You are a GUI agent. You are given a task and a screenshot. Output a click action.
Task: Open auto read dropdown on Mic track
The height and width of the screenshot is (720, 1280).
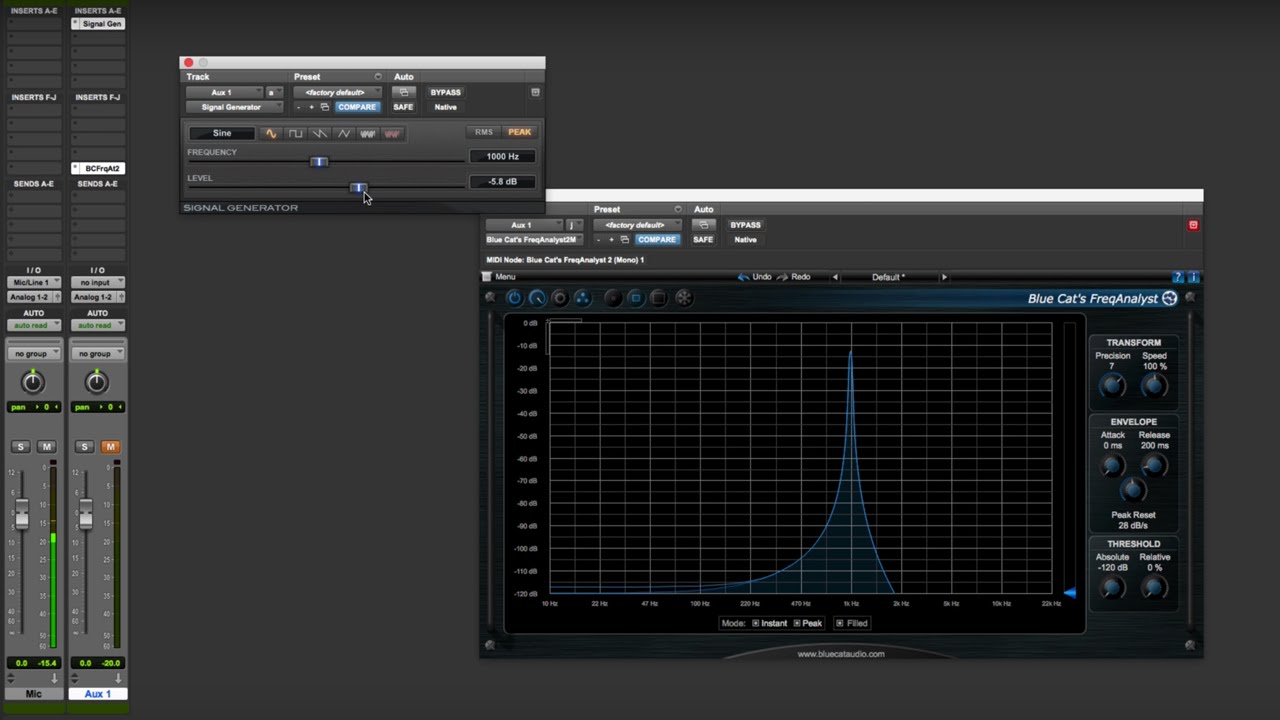point(34,325)
